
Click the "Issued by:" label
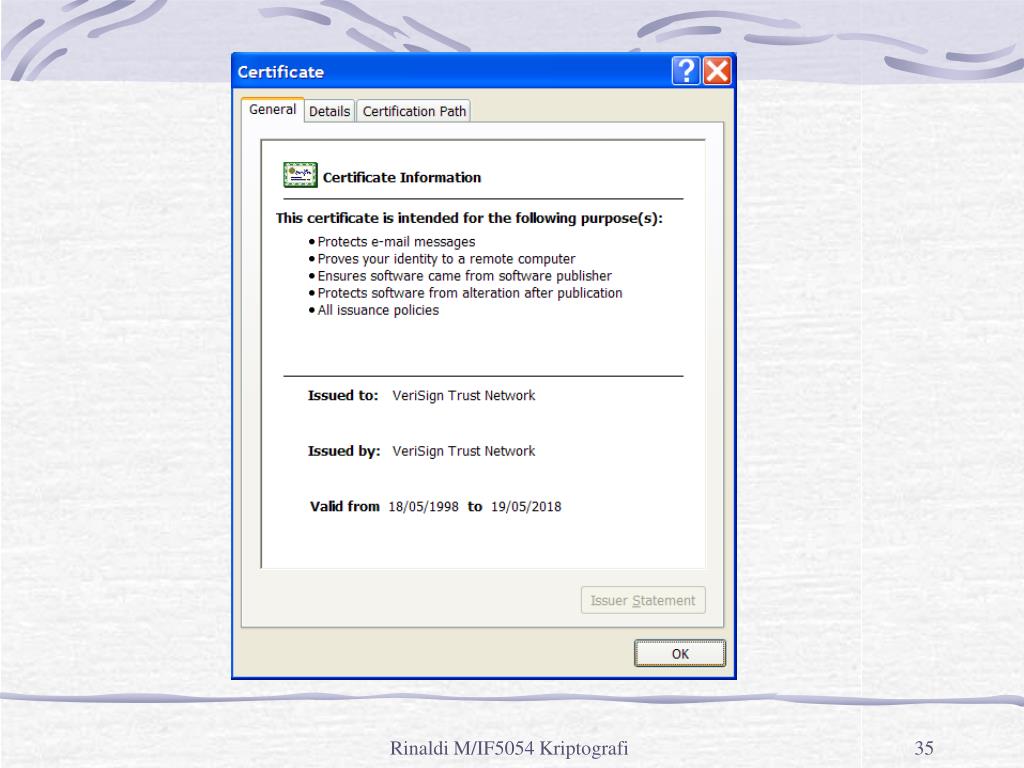344,451
